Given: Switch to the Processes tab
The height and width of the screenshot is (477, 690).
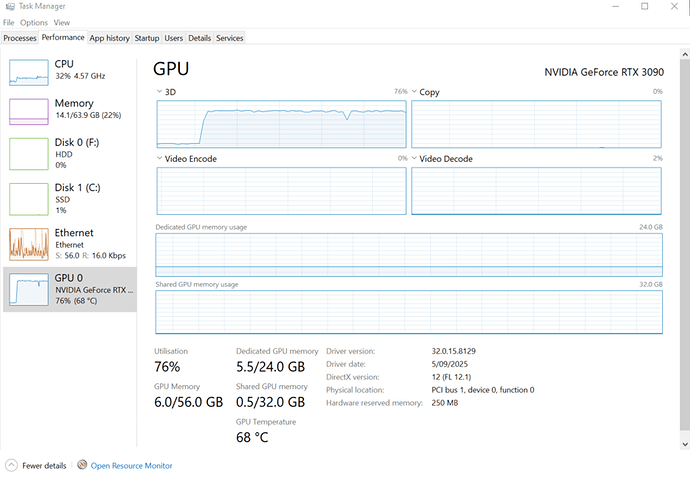Looking at the screenshot, I should (x=20, y=38).
